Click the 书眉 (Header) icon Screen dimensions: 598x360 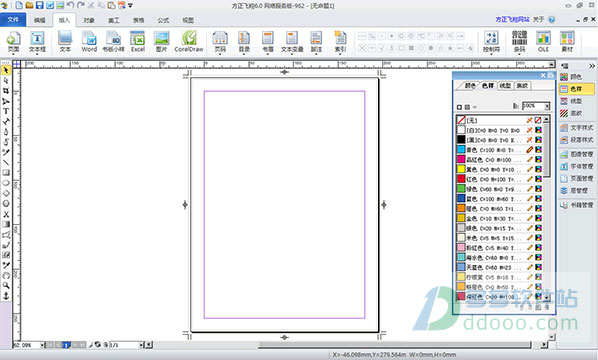point(268,42)
